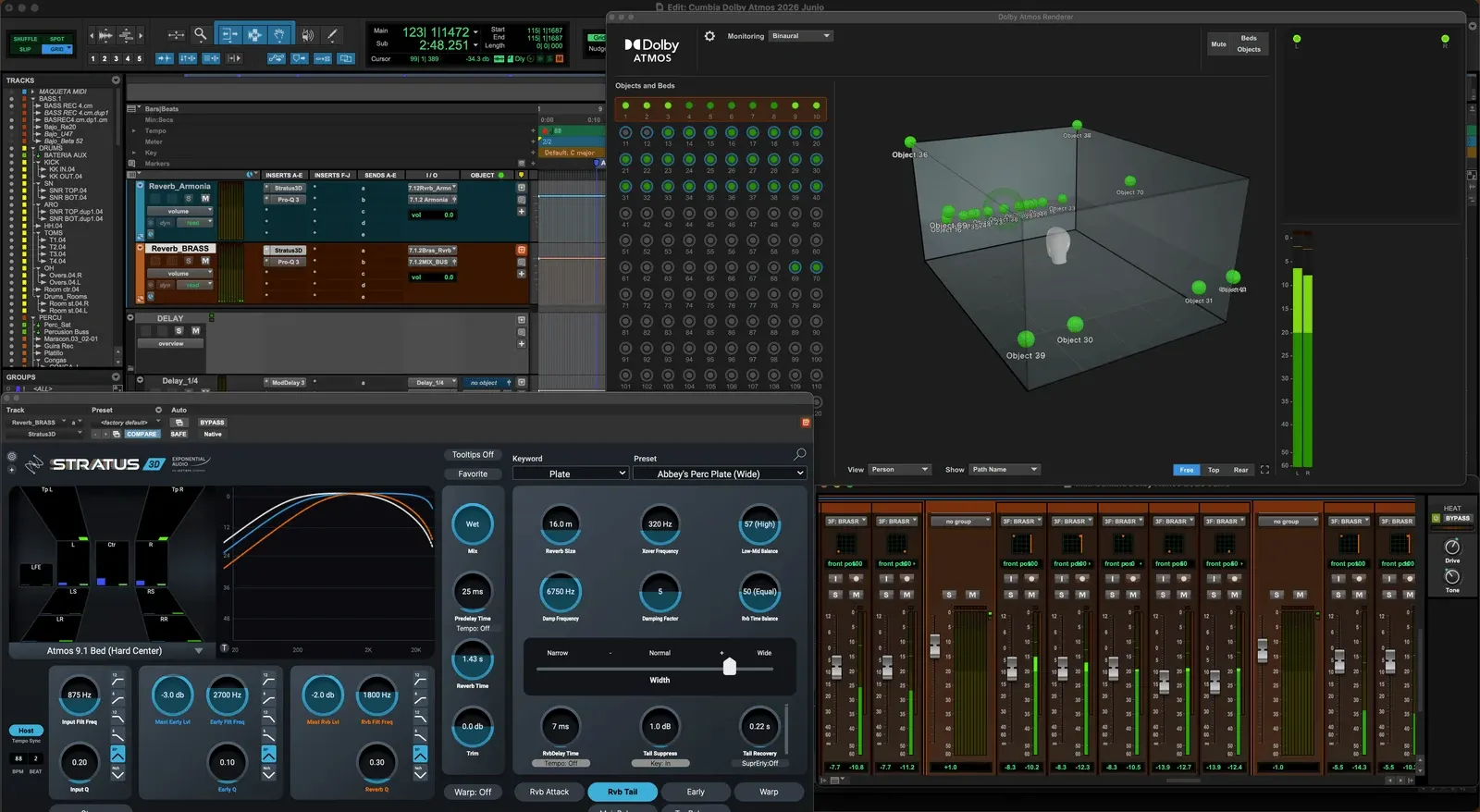Open Dolby Atmos Renderer settings gear

(x=709, y=36)
